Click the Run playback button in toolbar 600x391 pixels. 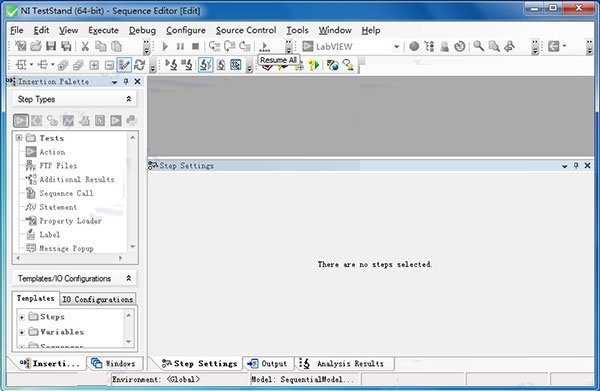pos(165,47)
